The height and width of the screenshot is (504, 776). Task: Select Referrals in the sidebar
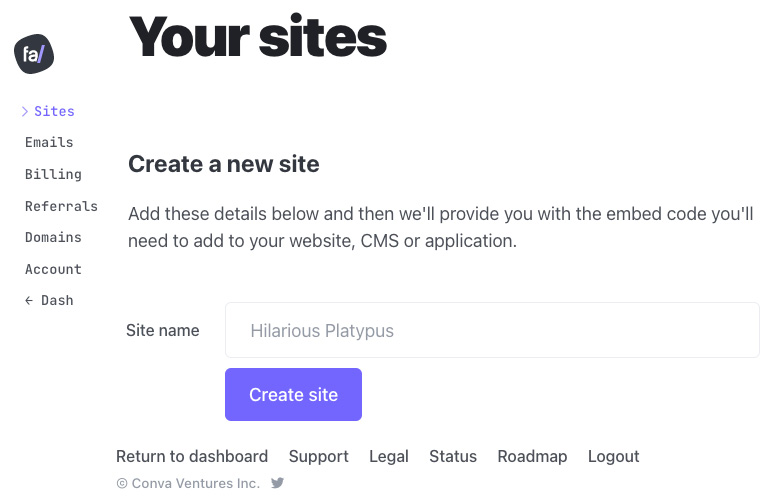(x=61, y=206)
